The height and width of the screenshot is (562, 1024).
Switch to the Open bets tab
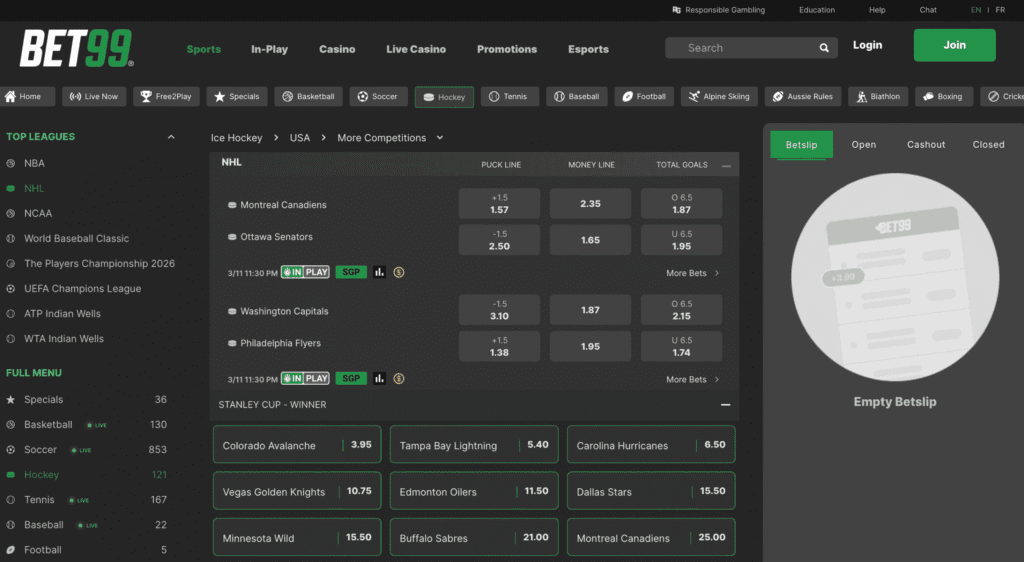(863, 144)
